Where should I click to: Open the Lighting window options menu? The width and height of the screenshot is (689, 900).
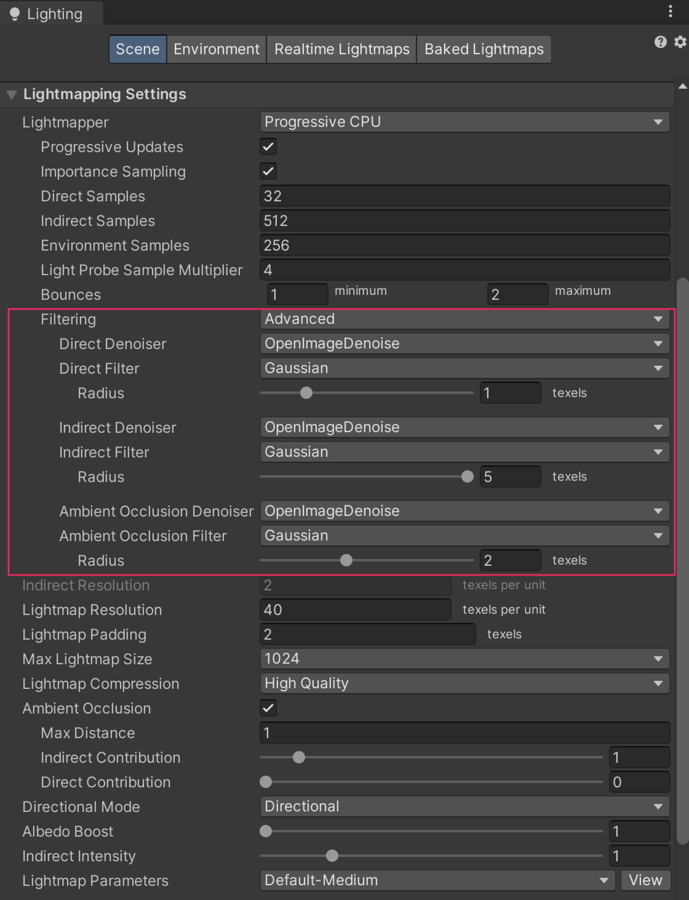pos(672,9)
